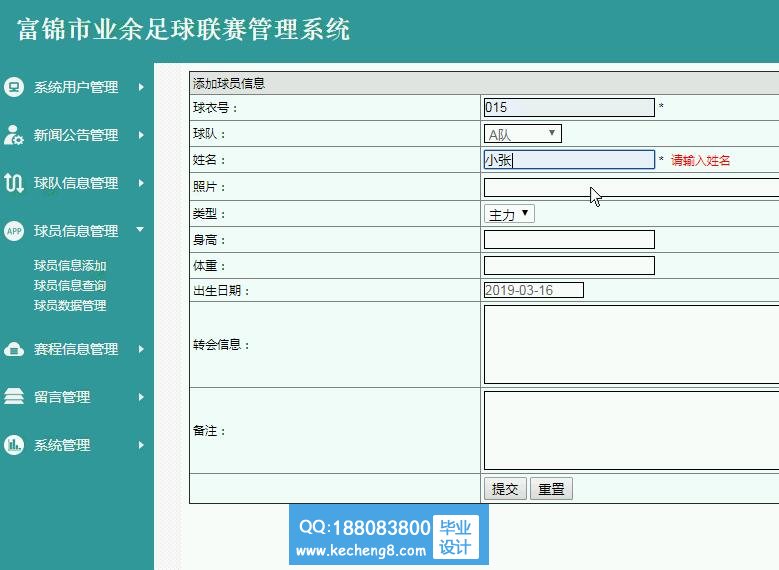This screenshot has width=779, height=570.
Task: Click the APP icon beside 球员信息管理
Action: (14, 231)
